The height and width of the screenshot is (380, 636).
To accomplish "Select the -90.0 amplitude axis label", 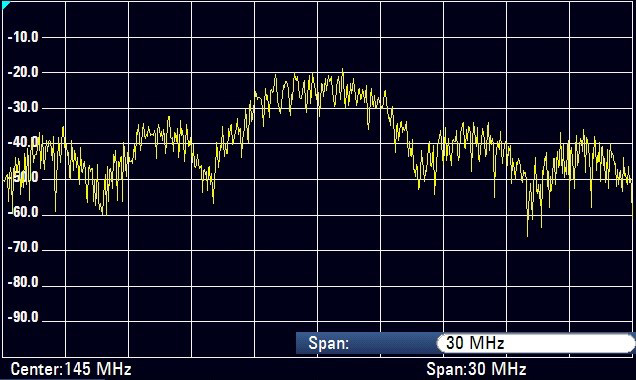I will [23, 317].
